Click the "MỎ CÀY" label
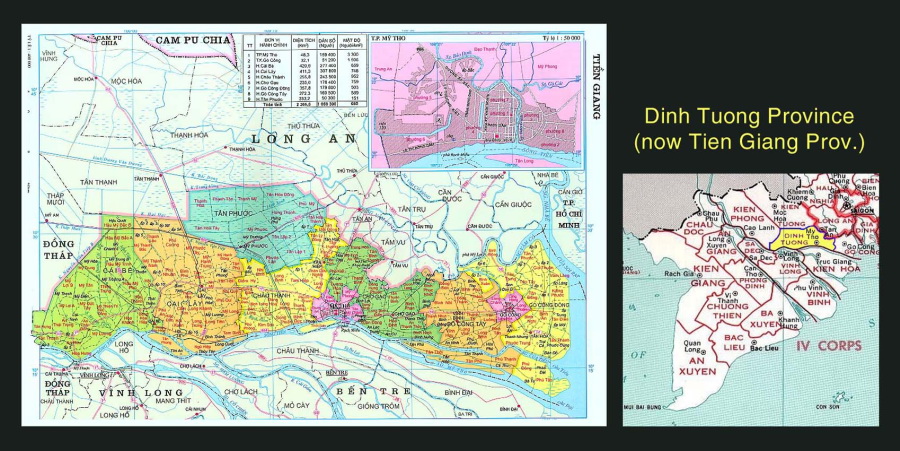The height and width of the screenshot is (451, 900). 297,406
